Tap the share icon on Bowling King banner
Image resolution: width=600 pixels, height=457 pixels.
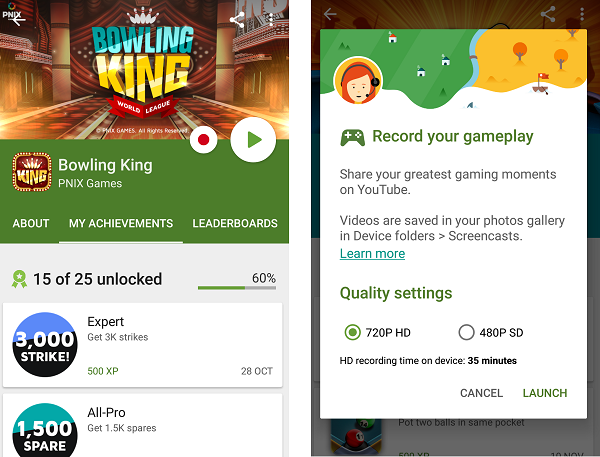pyautogui.click(x=237, y=20)
